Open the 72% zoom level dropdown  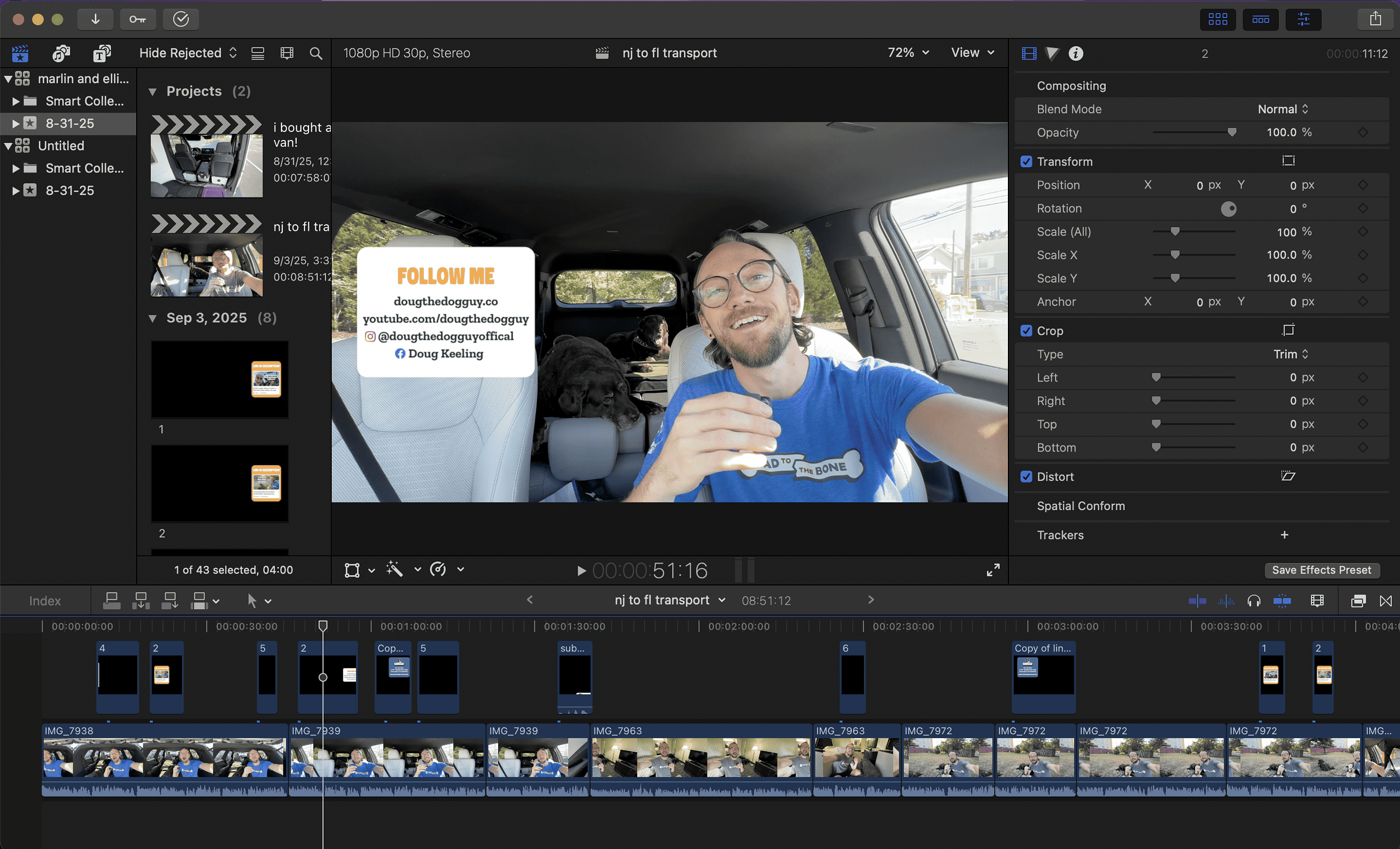908,53
